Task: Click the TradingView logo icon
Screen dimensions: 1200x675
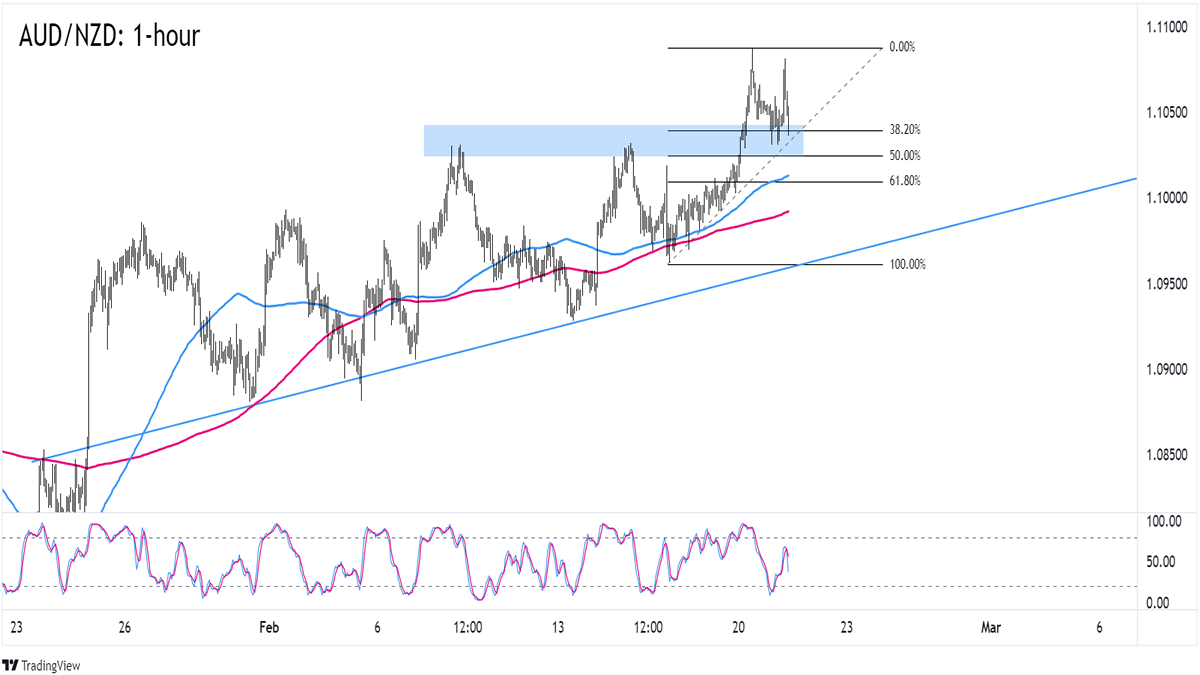Action: click(x=12, y=665)
